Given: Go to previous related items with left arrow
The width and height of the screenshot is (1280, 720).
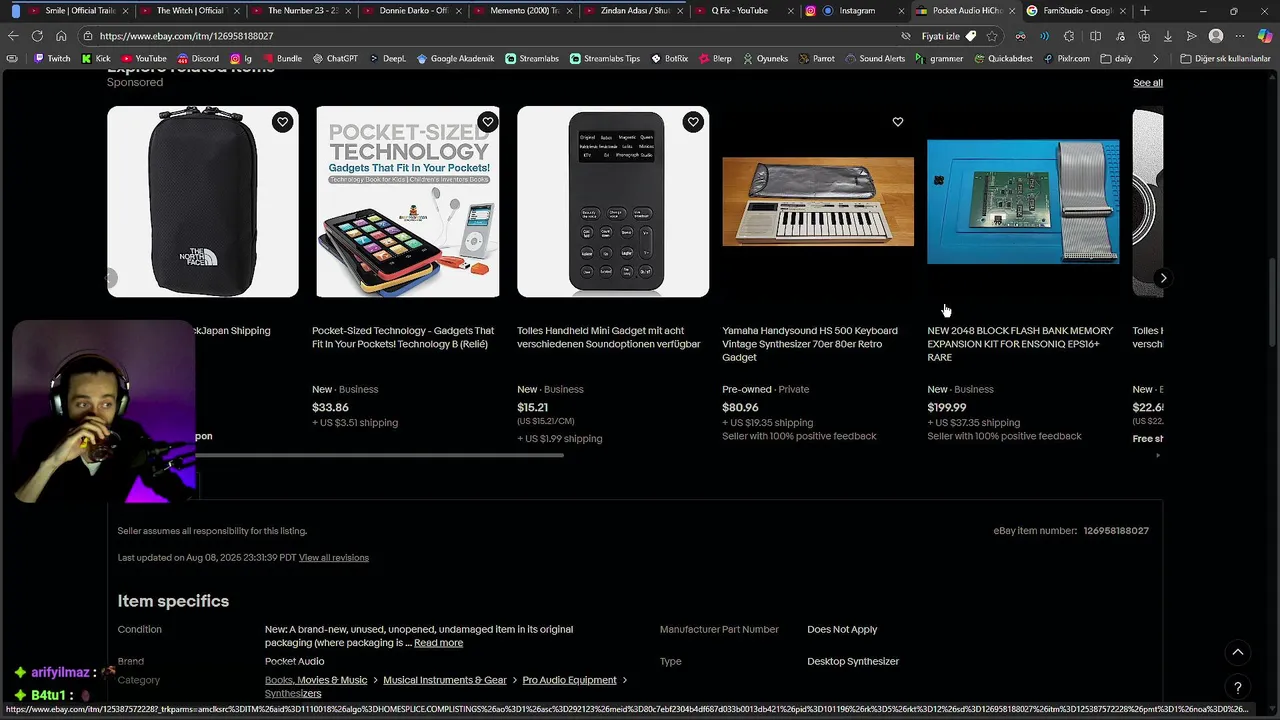Looking at the screenshot, I should click(x=112, y=278).
